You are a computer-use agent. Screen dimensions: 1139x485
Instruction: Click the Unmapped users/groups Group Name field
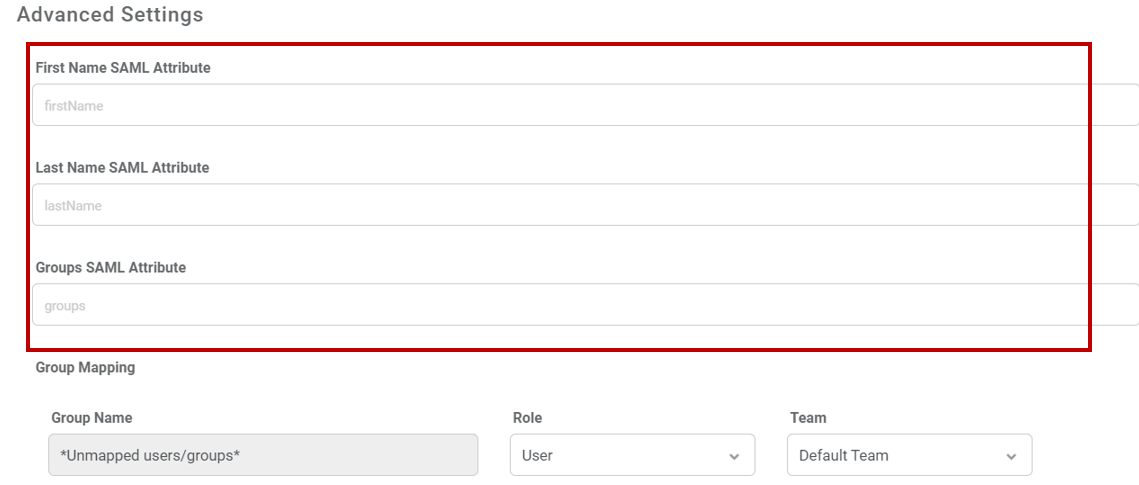point(263,455)
